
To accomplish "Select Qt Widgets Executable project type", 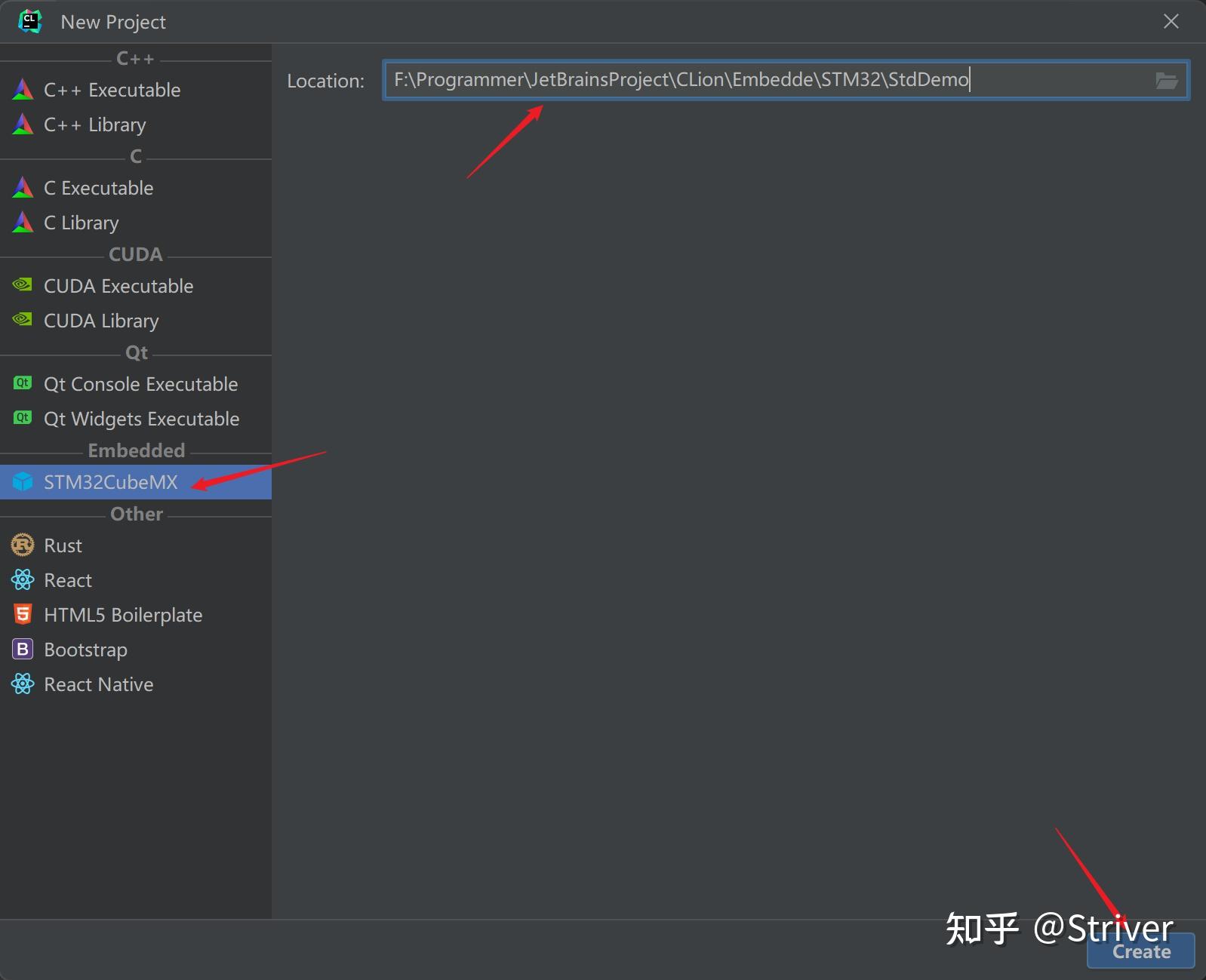I will click(136, 419).
